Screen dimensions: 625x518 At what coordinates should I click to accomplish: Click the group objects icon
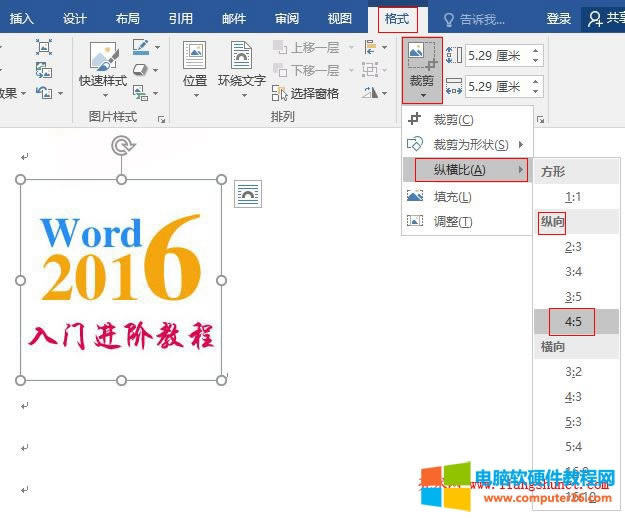(x=370, y=70)
